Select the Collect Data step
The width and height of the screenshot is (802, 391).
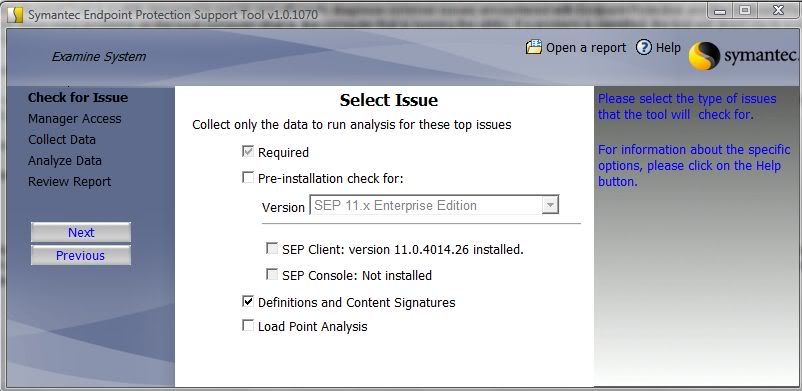62,140
